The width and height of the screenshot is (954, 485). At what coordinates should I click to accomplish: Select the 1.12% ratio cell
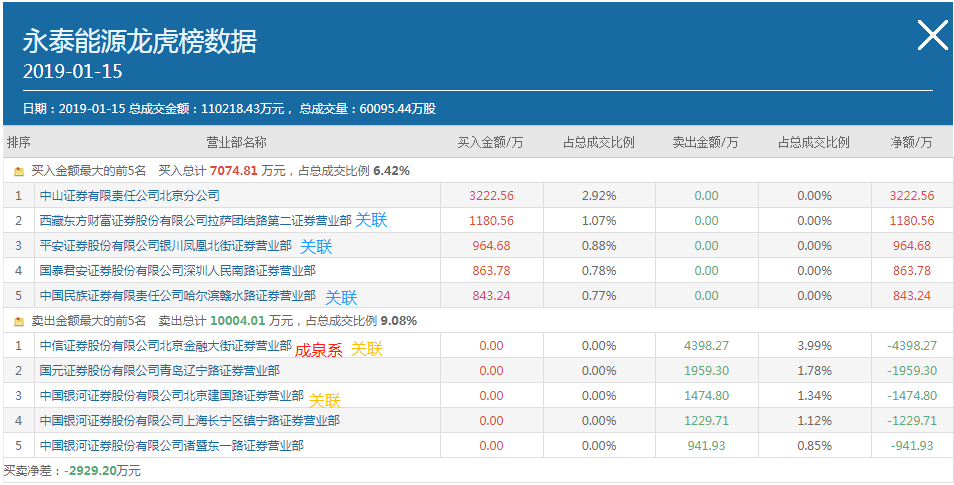pos(814,420)
